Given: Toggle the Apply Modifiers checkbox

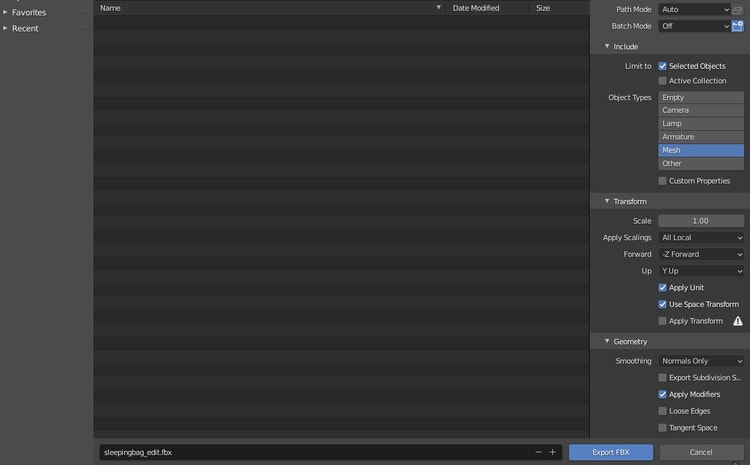Looking at the screenshot, I should pos(662,395).
